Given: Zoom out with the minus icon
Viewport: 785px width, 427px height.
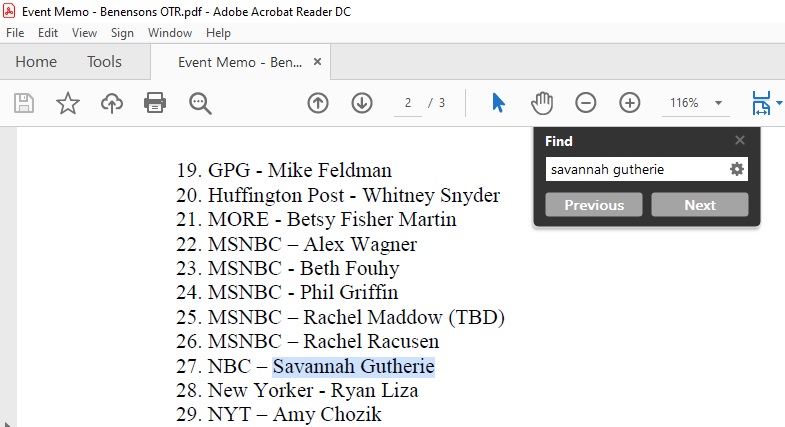Looking at the screenshot, I should [x=586, y=103].
